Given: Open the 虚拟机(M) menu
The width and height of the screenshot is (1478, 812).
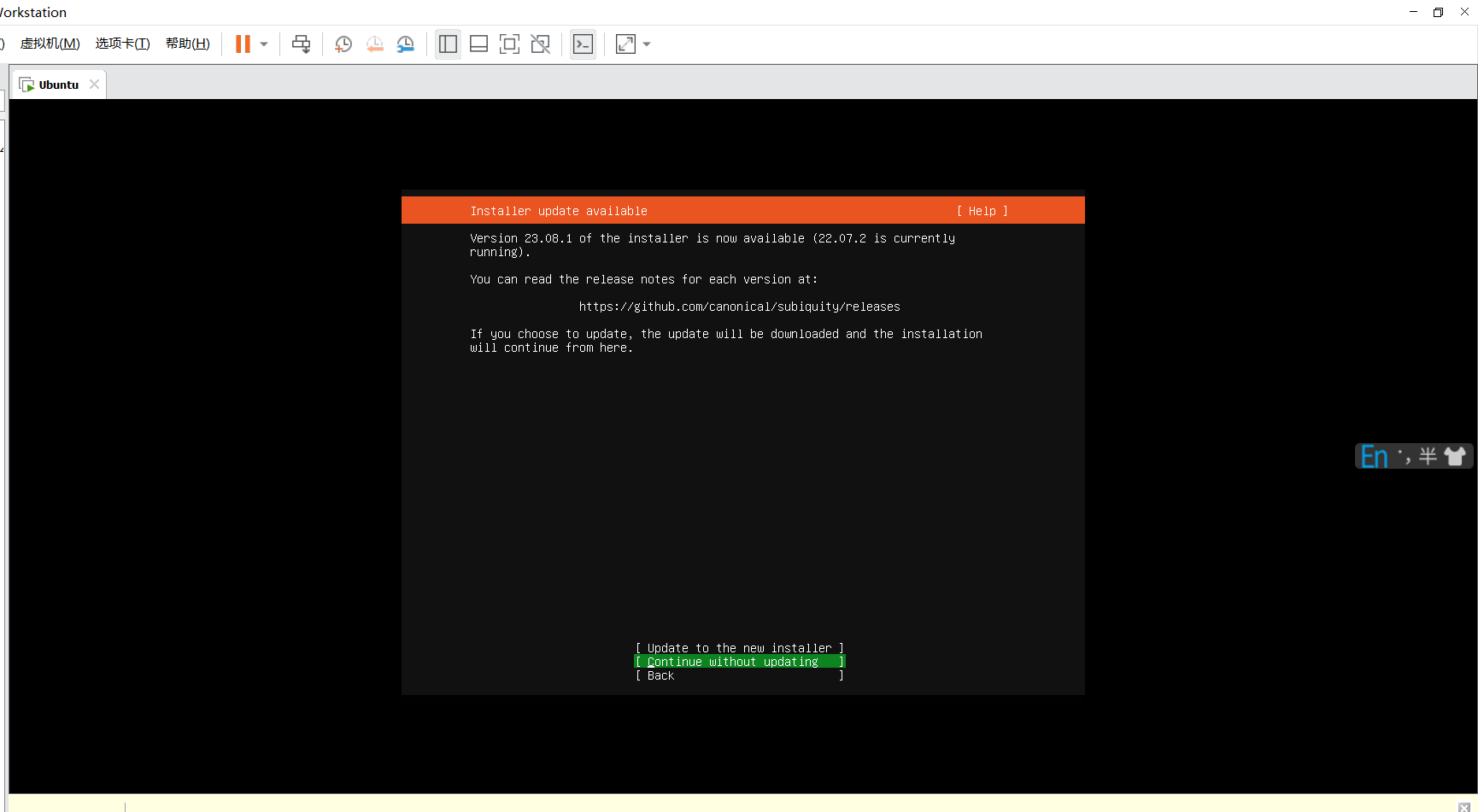Looking at the screenshot, I should point(50,44).
